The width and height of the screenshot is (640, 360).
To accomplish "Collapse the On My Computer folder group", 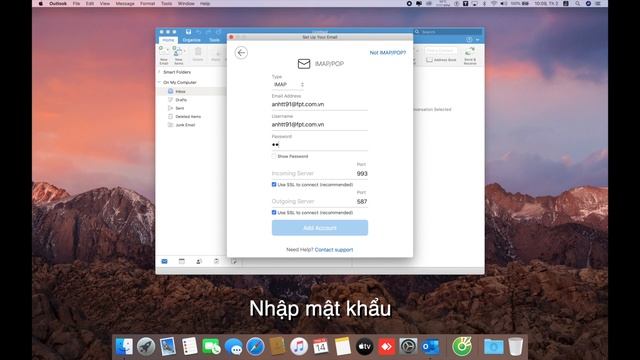I will (x=159, y=82).
